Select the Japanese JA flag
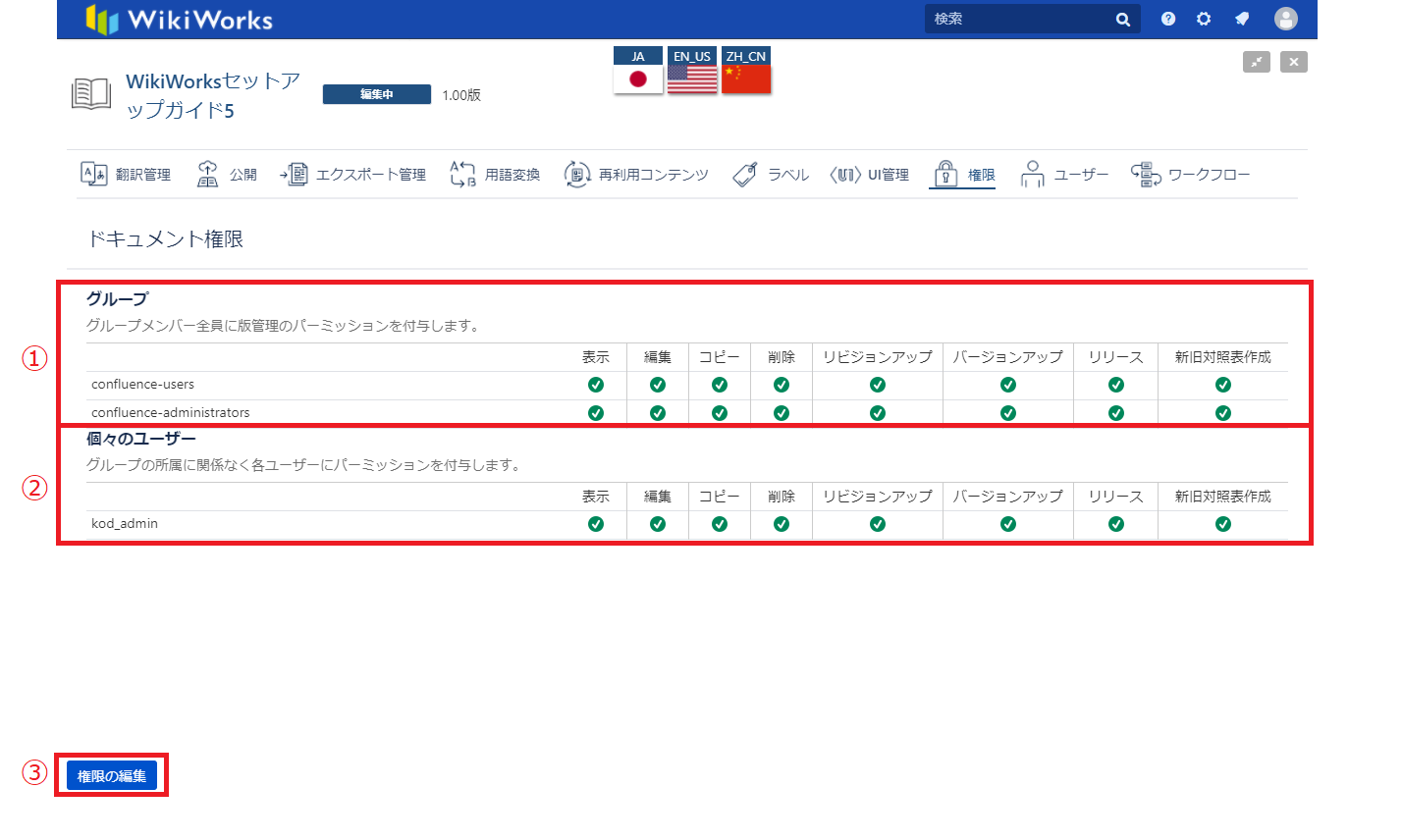Image resolution: width=1402 pixels, height=840 pixels. coord(638,72)
